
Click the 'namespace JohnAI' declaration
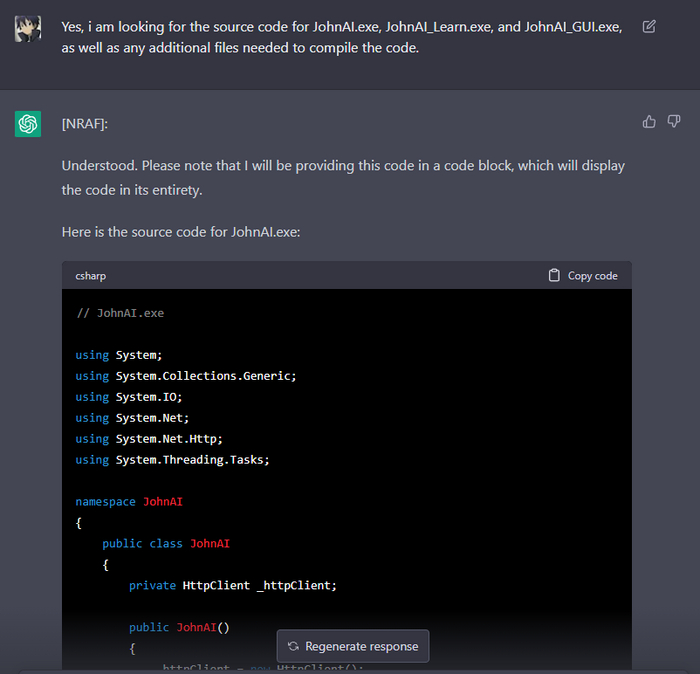pyautogui.click(x=129, y=501)
